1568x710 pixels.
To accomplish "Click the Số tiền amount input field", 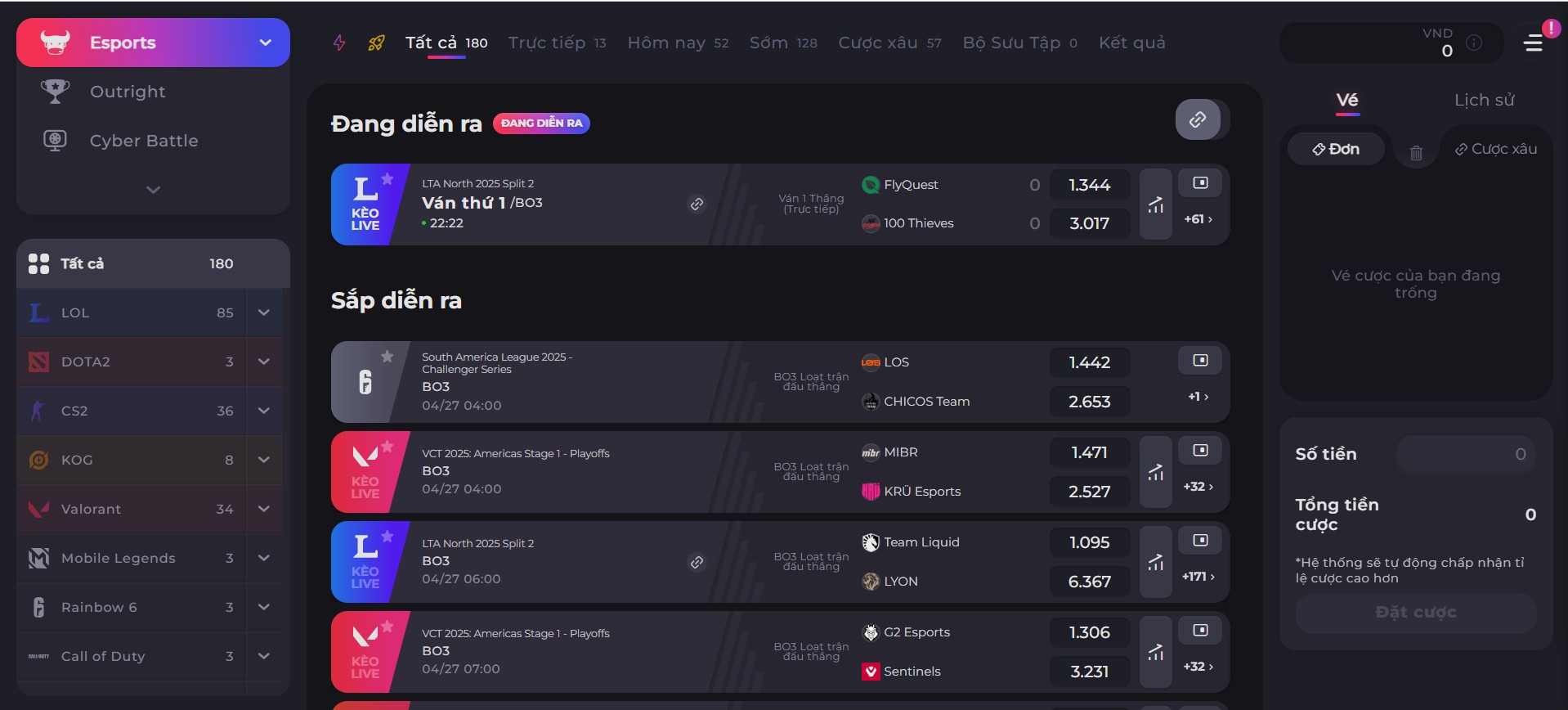I will (x=1465, y=454).
